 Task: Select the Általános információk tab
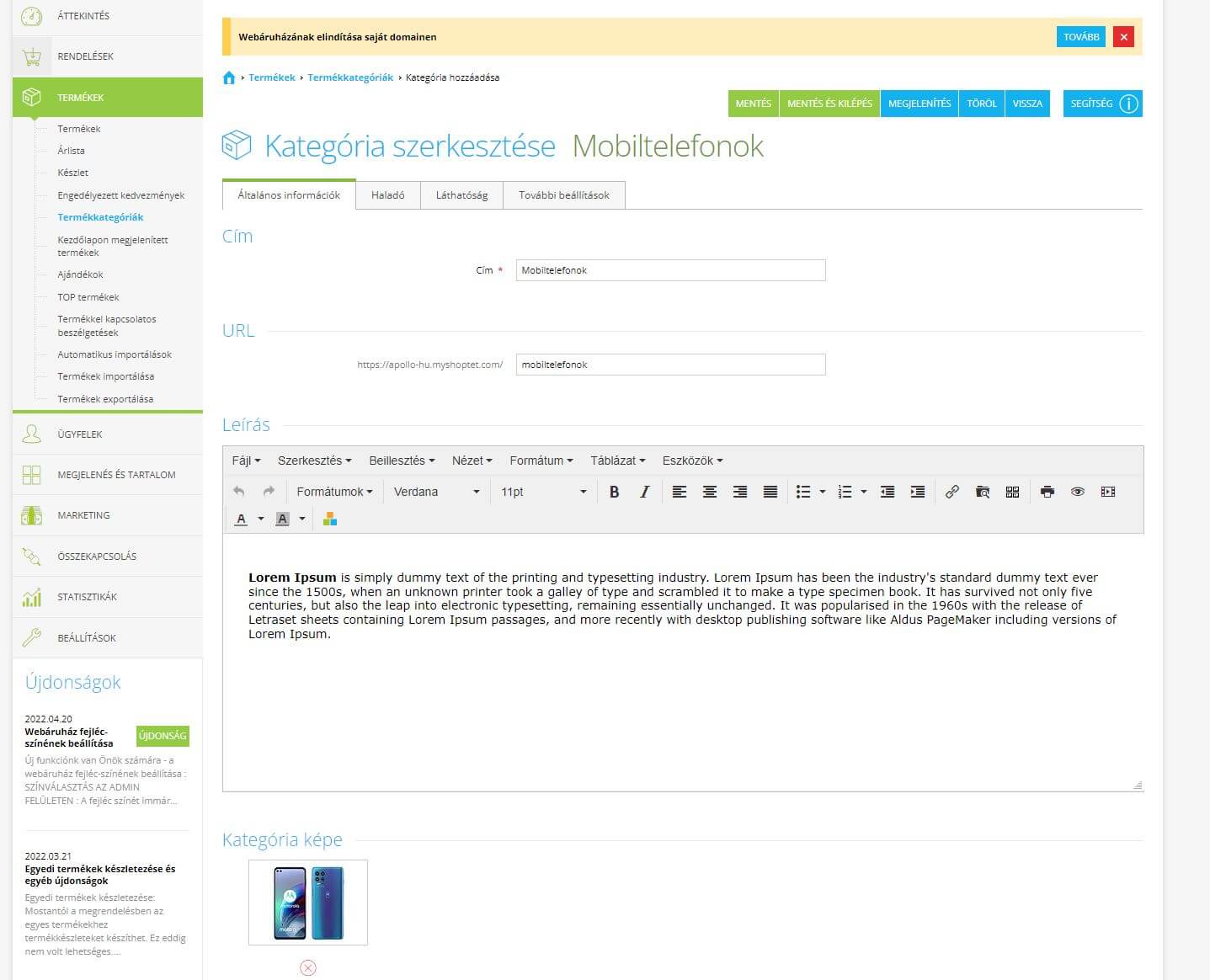pyautogui.click(x=289, y=194)
